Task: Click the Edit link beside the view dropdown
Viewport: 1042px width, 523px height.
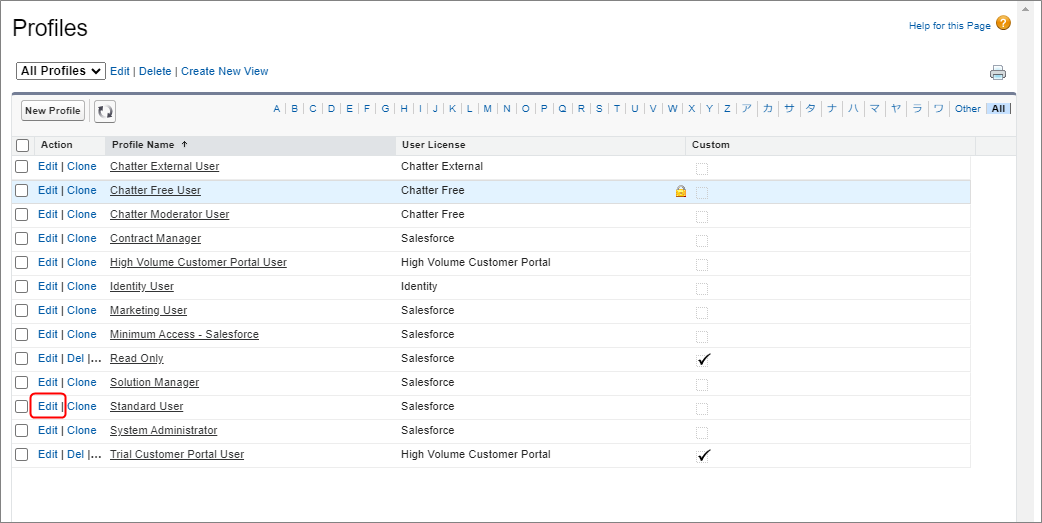Action: [x=120, y=71]
